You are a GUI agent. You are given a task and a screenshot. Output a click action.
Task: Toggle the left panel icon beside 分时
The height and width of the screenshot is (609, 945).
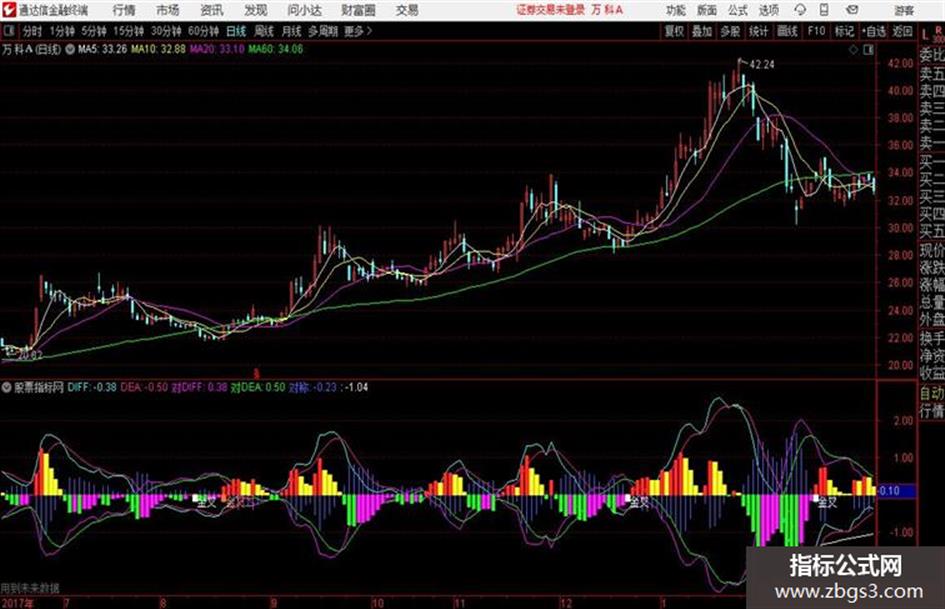pos(8,31)
